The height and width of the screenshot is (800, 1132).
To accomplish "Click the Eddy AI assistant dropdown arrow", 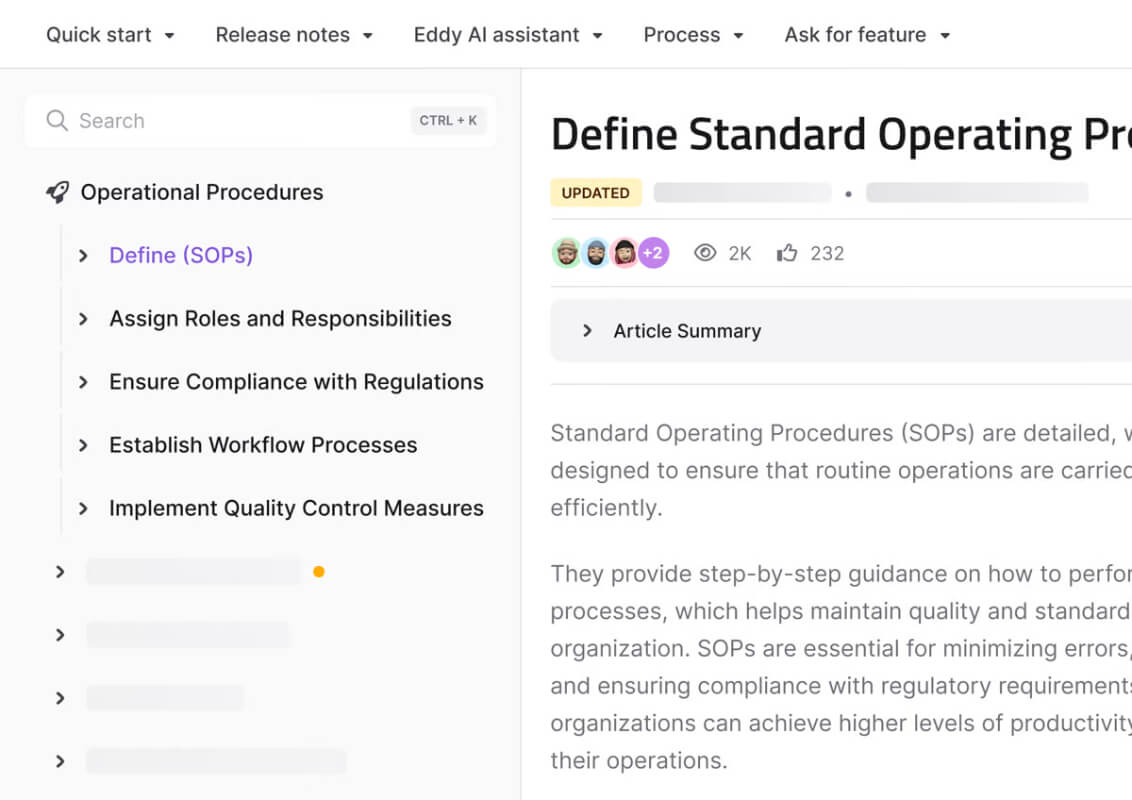I will click(597, 35).
